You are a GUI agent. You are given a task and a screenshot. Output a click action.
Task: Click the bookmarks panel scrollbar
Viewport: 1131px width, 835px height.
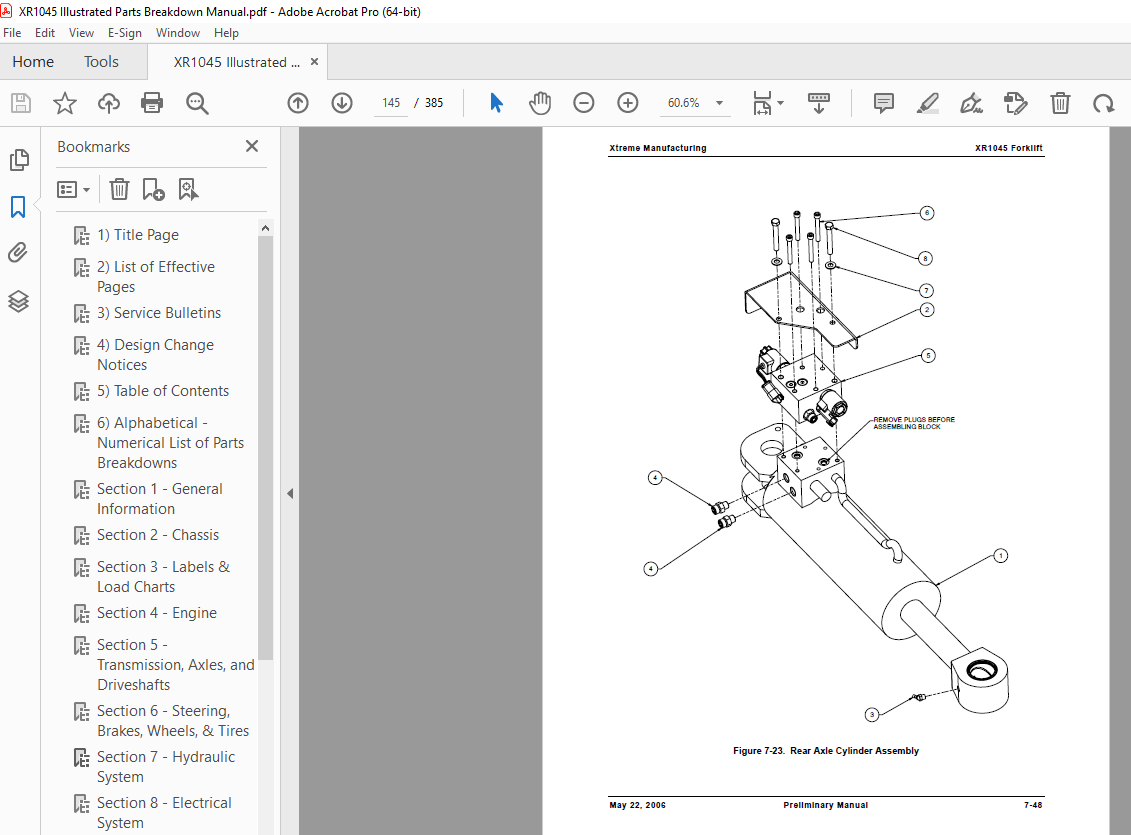[265, 447]
